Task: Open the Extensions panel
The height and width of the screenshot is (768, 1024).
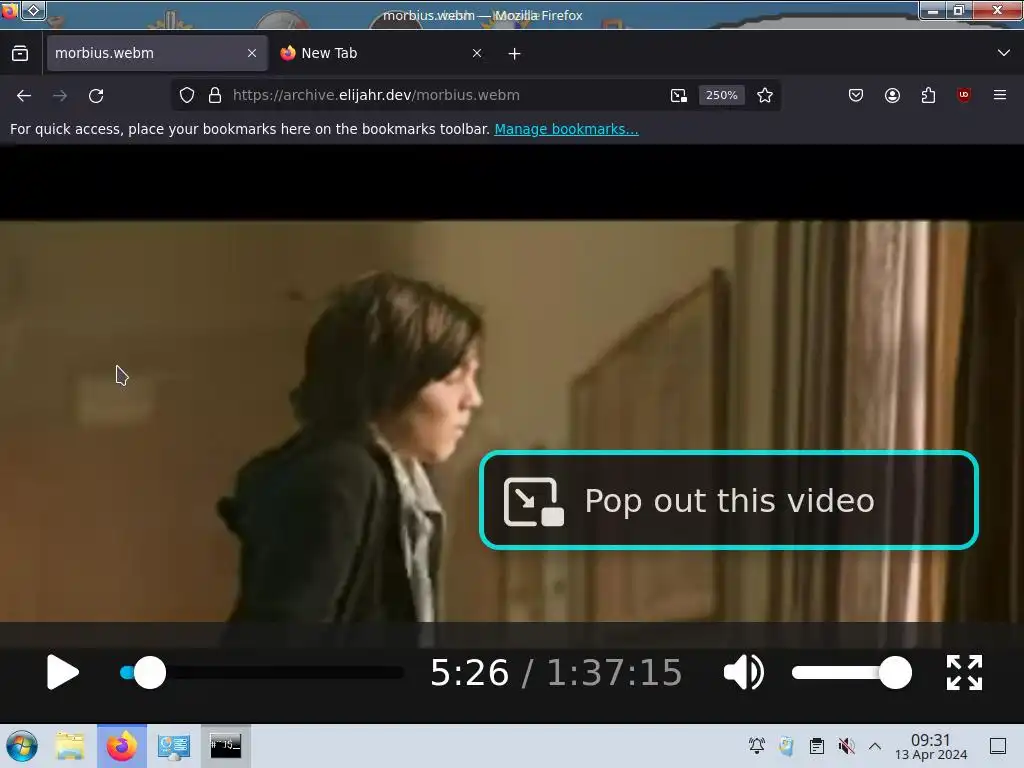Action: 928,95
